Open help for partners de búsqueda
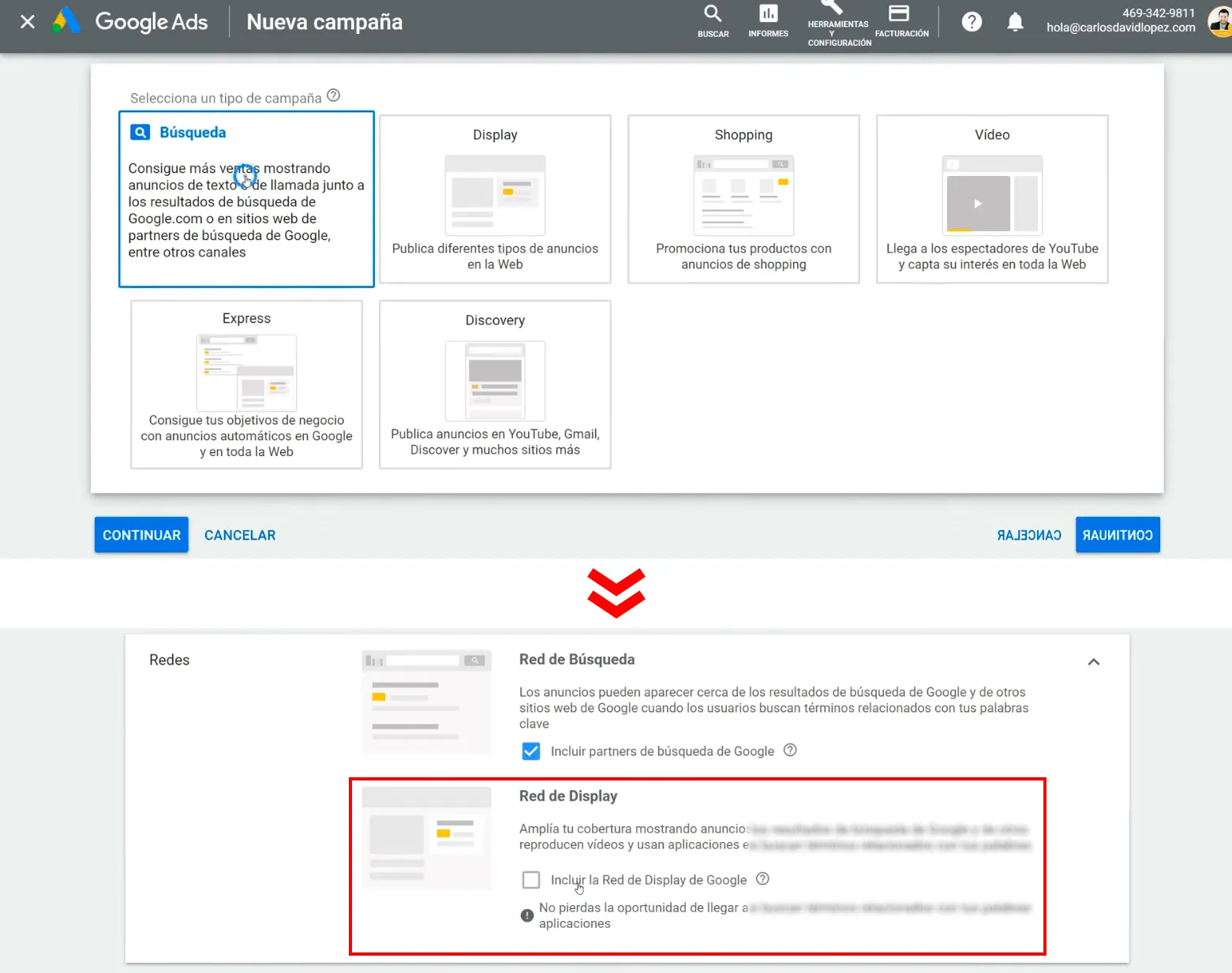The width and height of the screenshot is (1232, 973). [790, 750]
